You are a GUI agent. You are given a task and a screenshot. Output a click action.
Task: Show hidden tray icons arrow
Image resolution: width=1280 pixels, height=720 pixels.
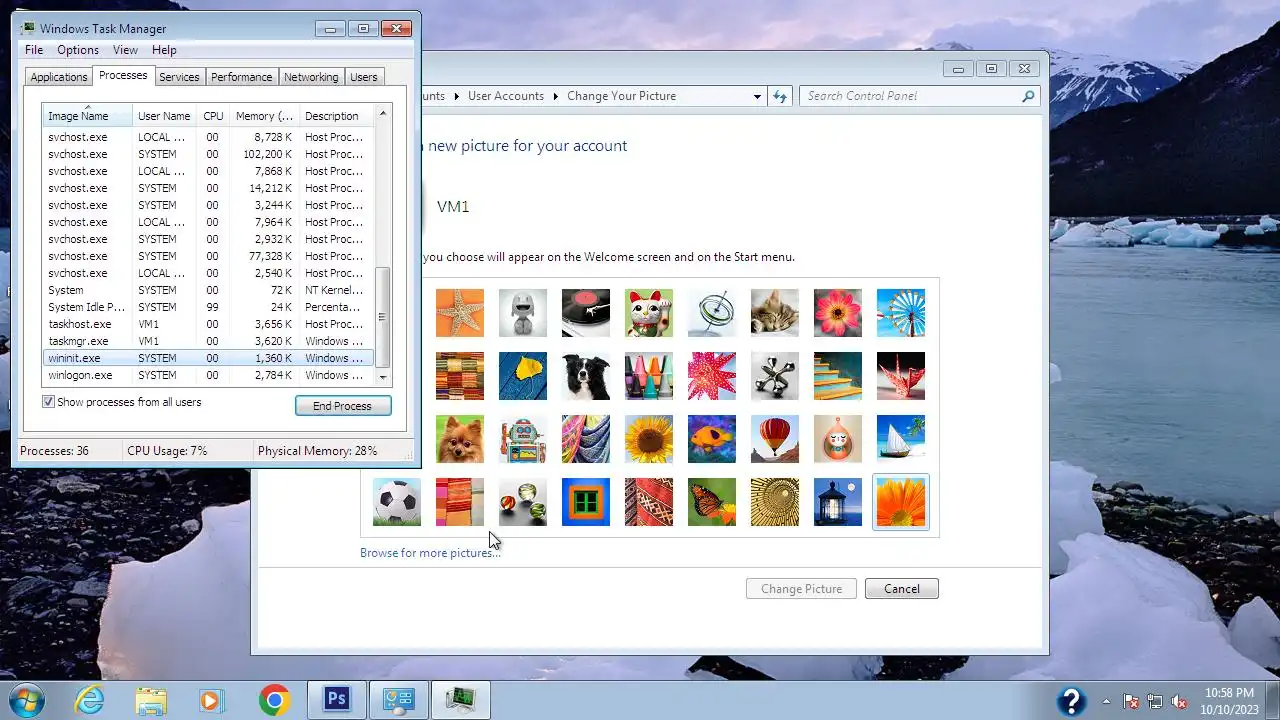[1106, 701]
